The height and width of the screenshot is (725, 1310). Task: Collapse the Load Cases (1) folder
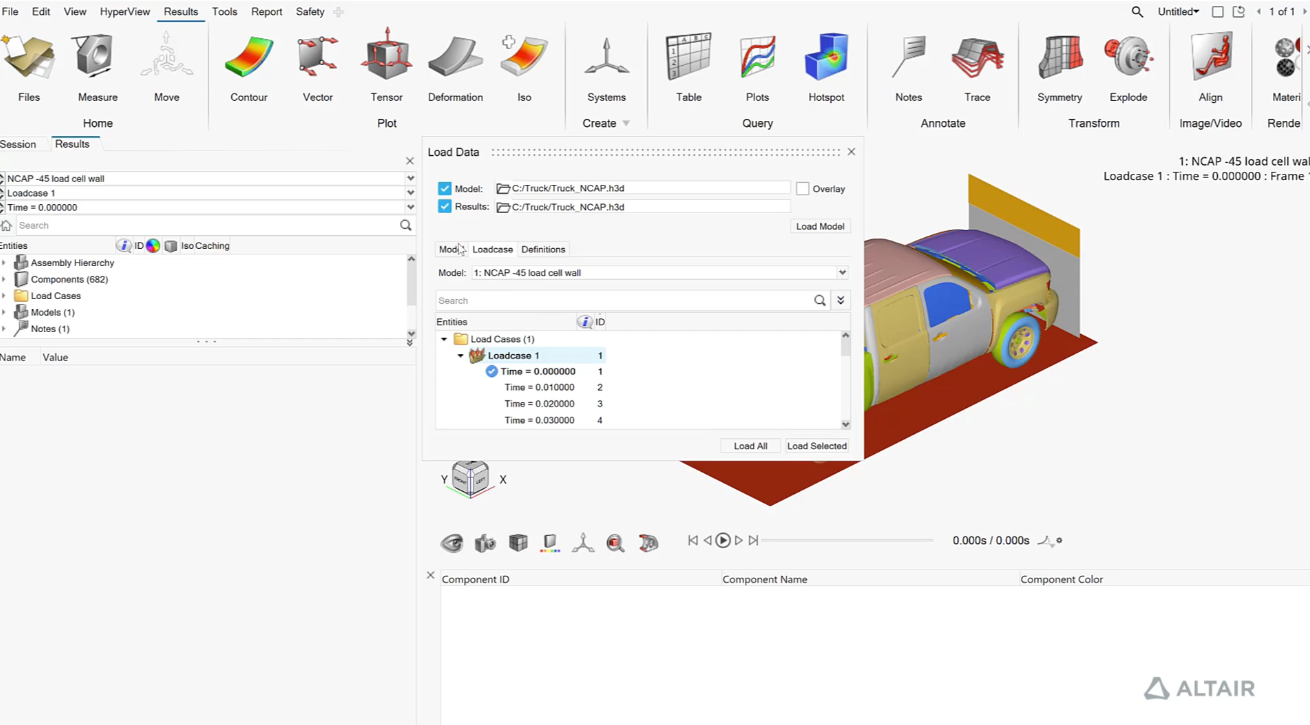(445, 339)
